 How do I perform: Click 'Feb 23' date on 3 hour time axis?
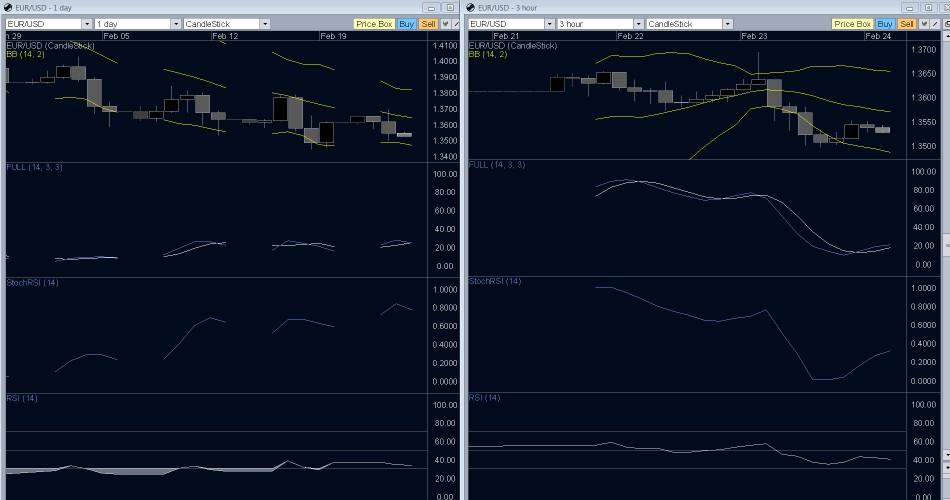[x=754, y=36]
